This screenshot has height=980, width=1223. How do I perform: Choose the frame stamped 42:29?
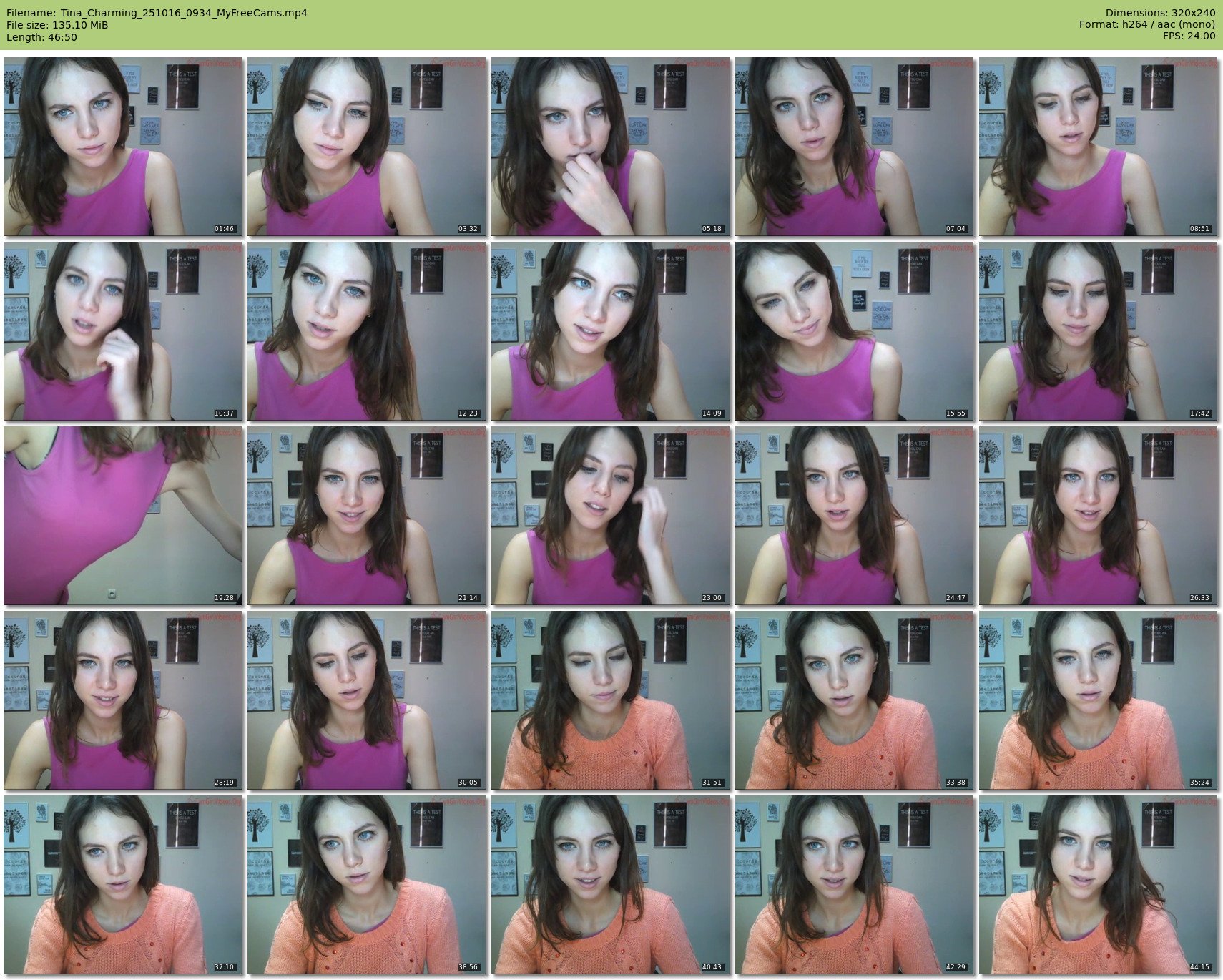[x=855, y=885]
